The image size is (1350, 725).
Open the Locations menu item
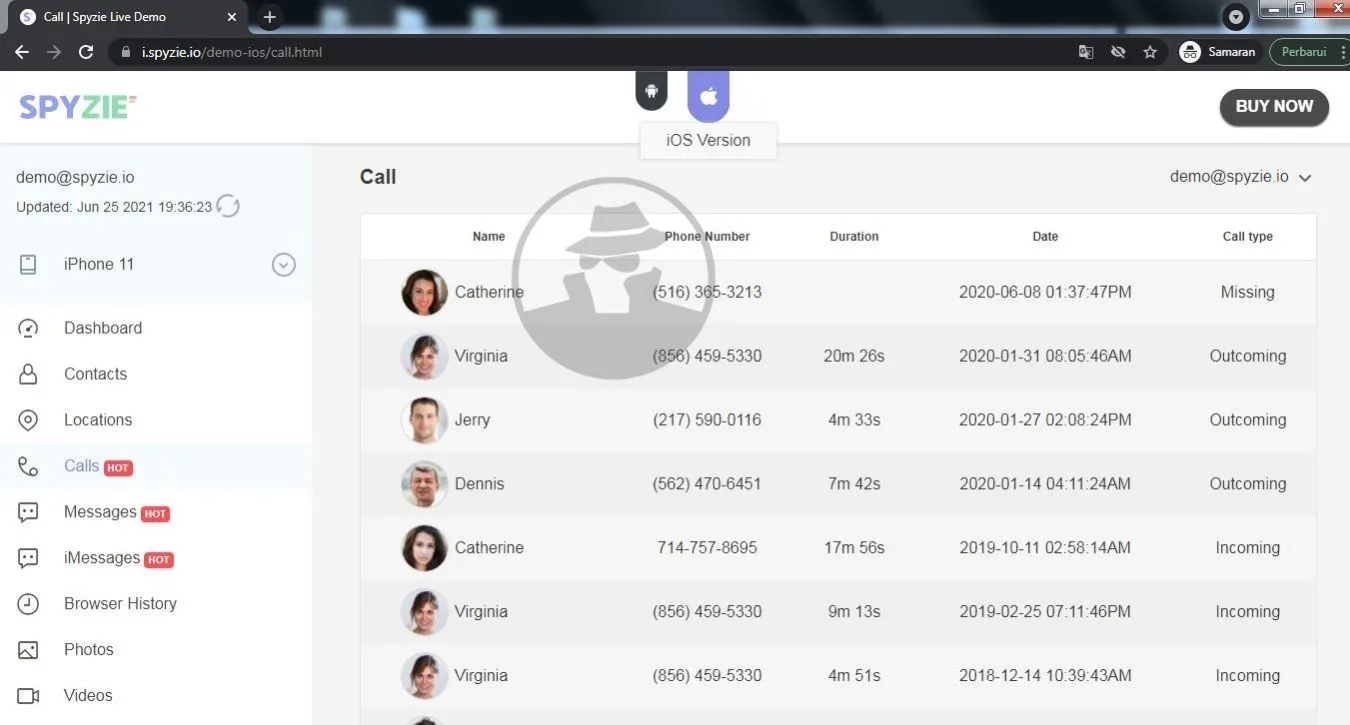(x=98, y=420)
